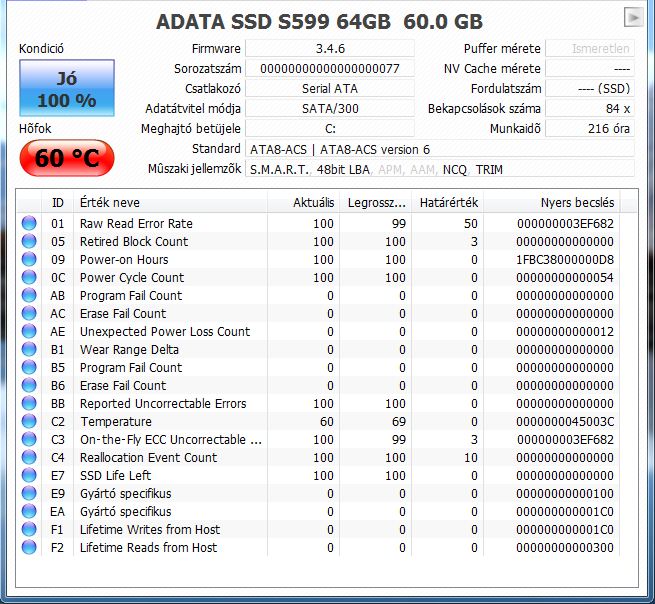655x604 pixels.
Task: Click raw value 0000000000012
Action: (565, 331)
